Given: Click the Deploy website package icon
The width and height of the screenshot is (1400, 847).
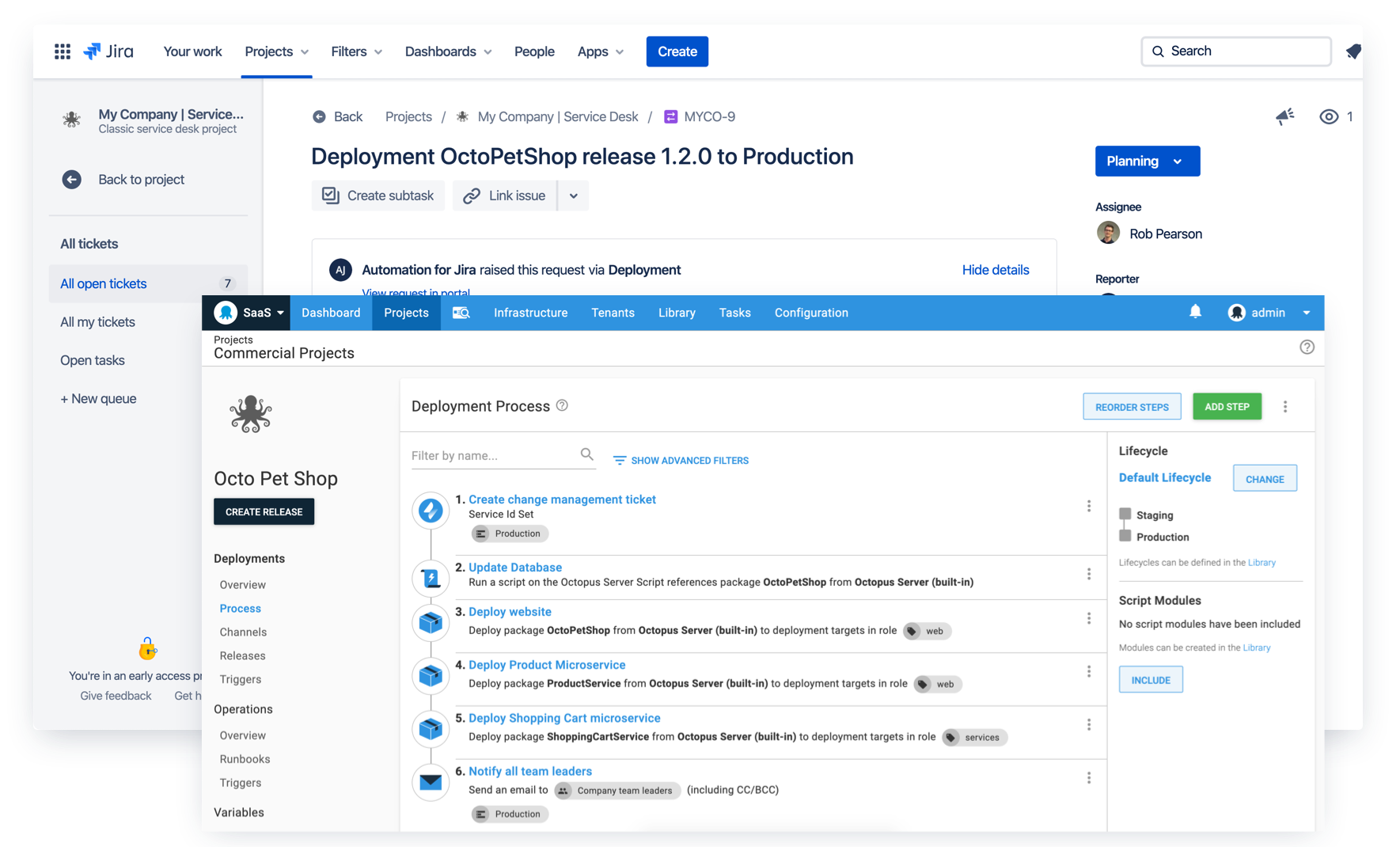Looking at the screenshot, I should point(431,623).
